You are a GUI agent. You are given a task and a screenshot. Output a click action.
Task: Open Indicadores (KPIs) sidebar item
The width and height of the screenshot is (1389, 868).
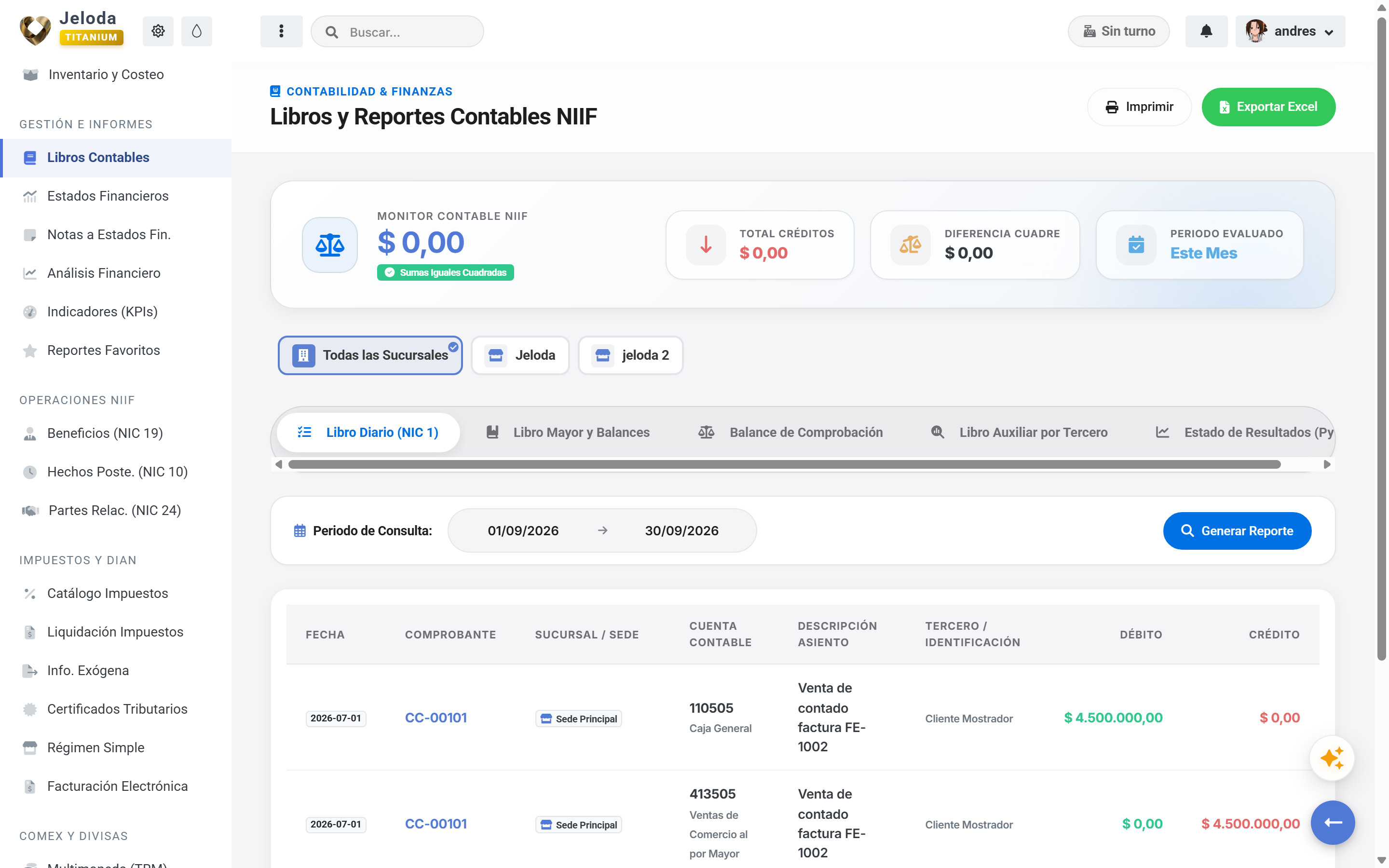(x=116, y=312)
